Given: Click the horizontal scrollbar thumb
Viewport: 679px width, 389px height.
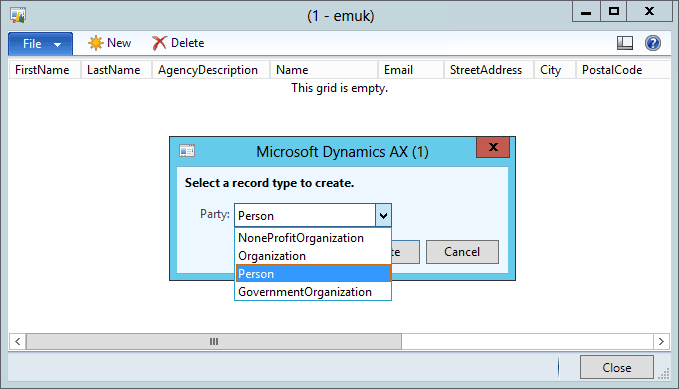Looking at the screenshot, I should click(x=213, y=341).
